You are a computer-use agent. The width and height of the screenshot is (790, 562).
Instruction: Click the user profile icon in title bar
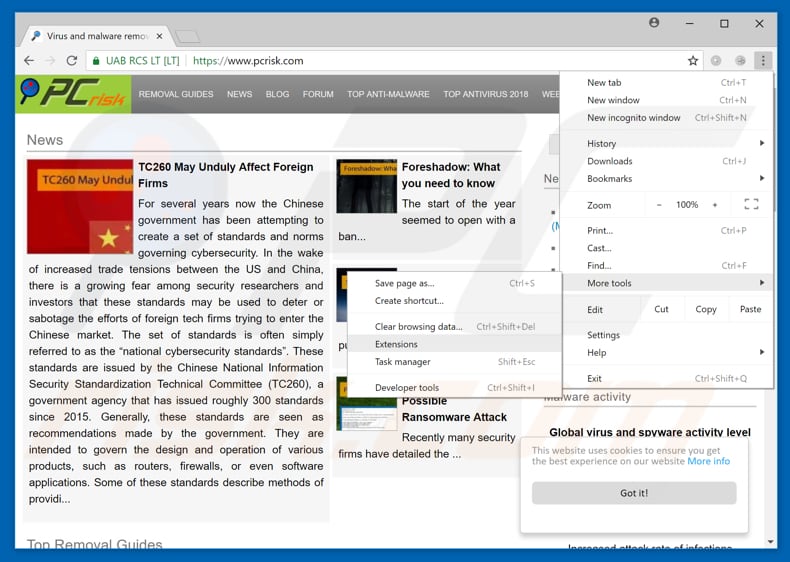click(x=654, y=23)
